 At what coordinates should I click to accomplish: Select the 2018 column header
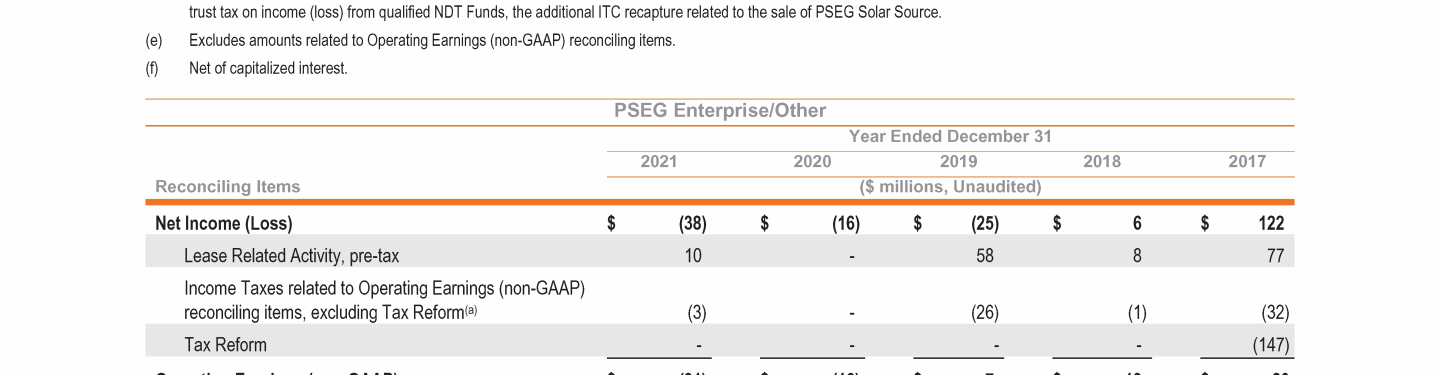coord(1102,161)
